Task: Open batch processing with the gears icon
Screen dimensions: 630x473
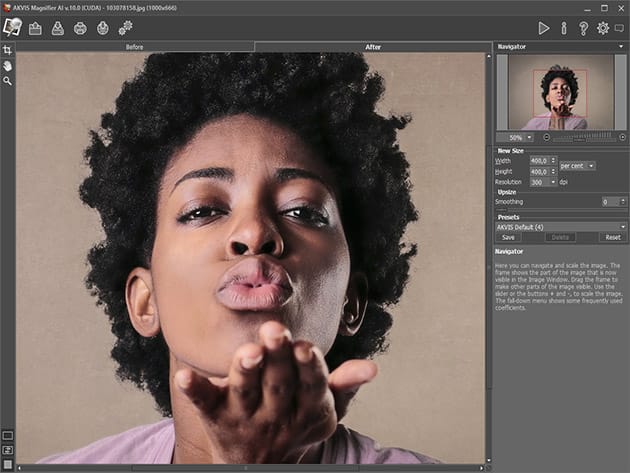Action: pos(125,28)
